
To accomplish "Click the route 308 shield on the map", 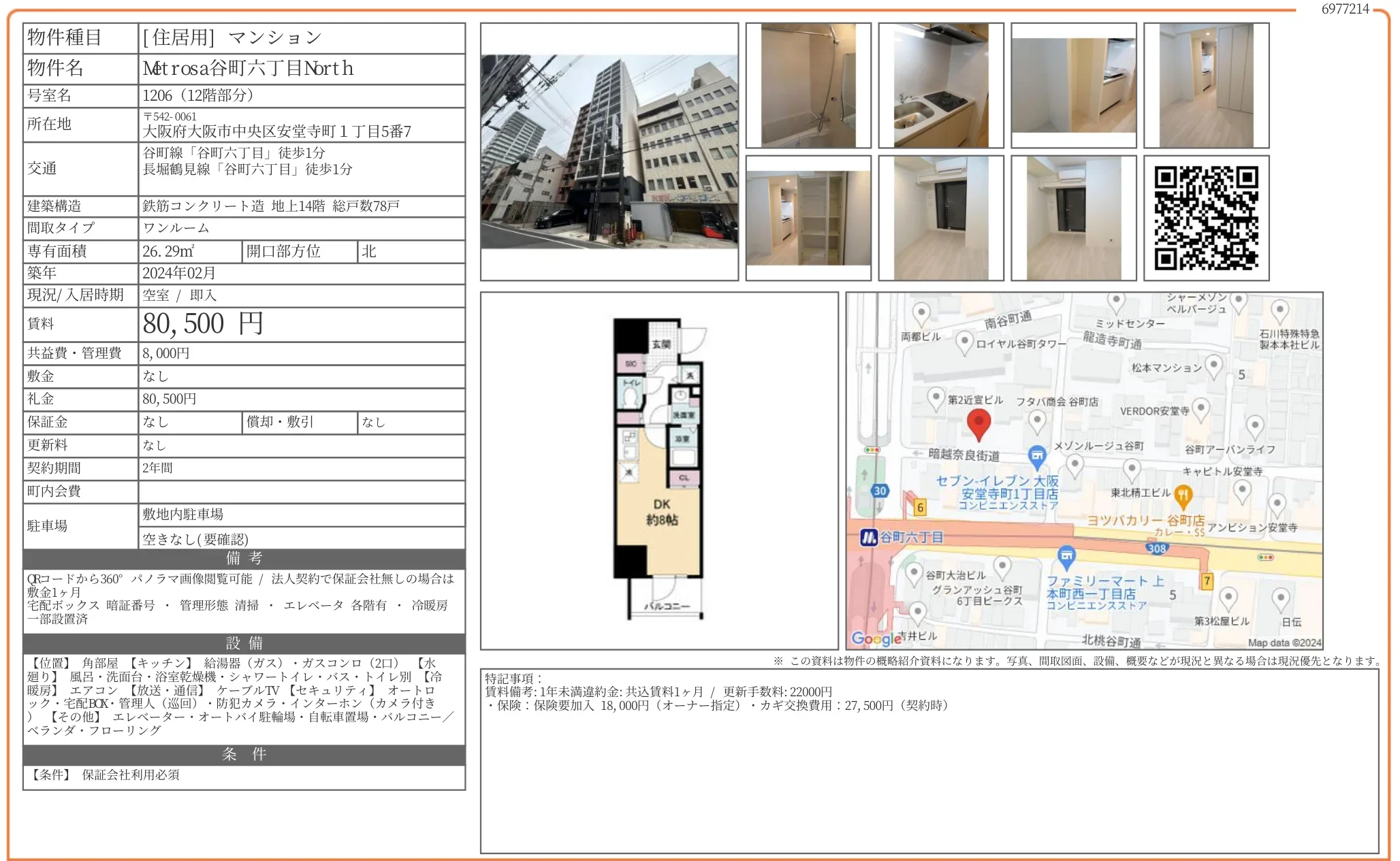I will click(x=1158, y=548).
